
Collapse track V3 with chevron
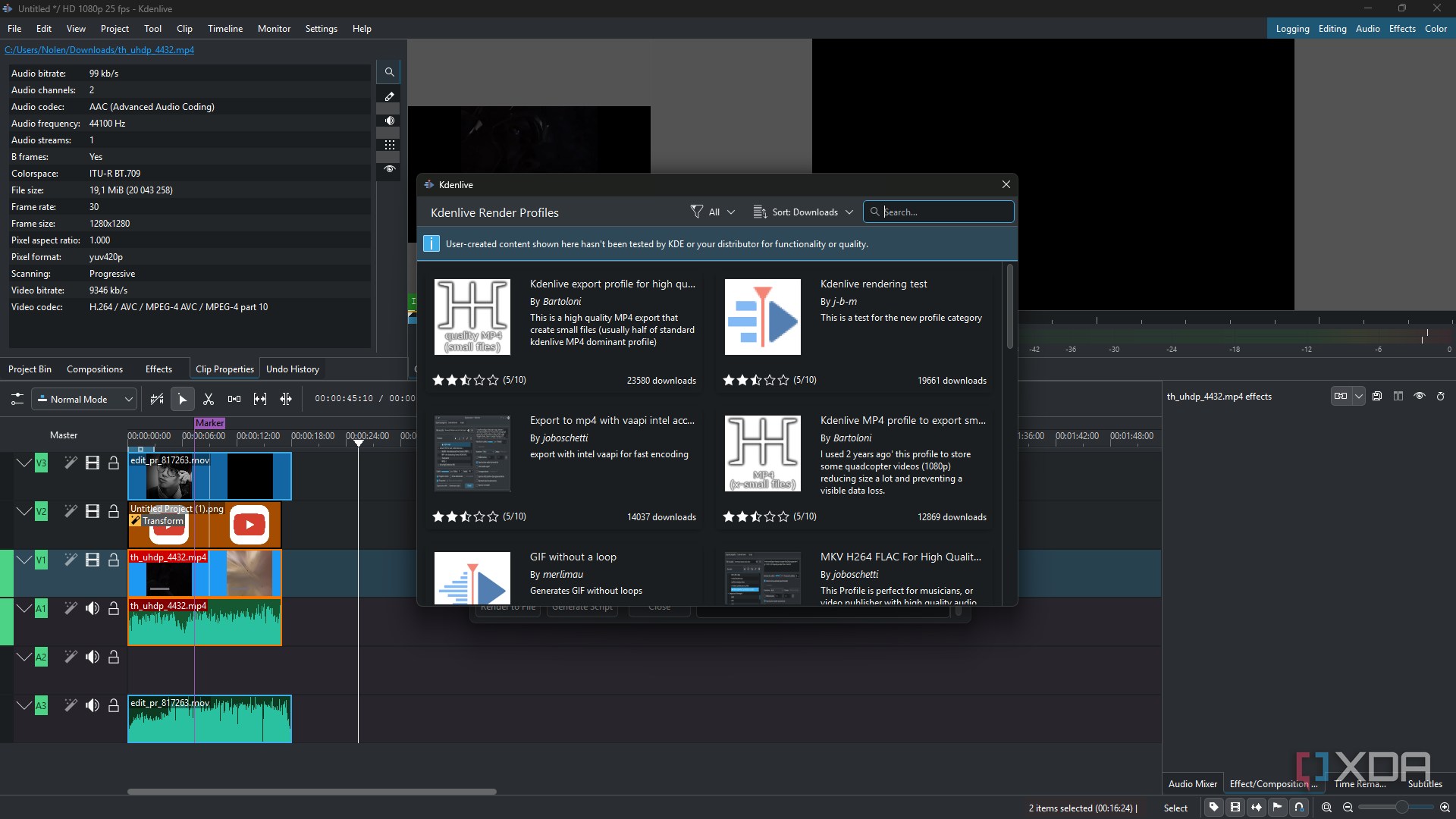tap(24, 463)
